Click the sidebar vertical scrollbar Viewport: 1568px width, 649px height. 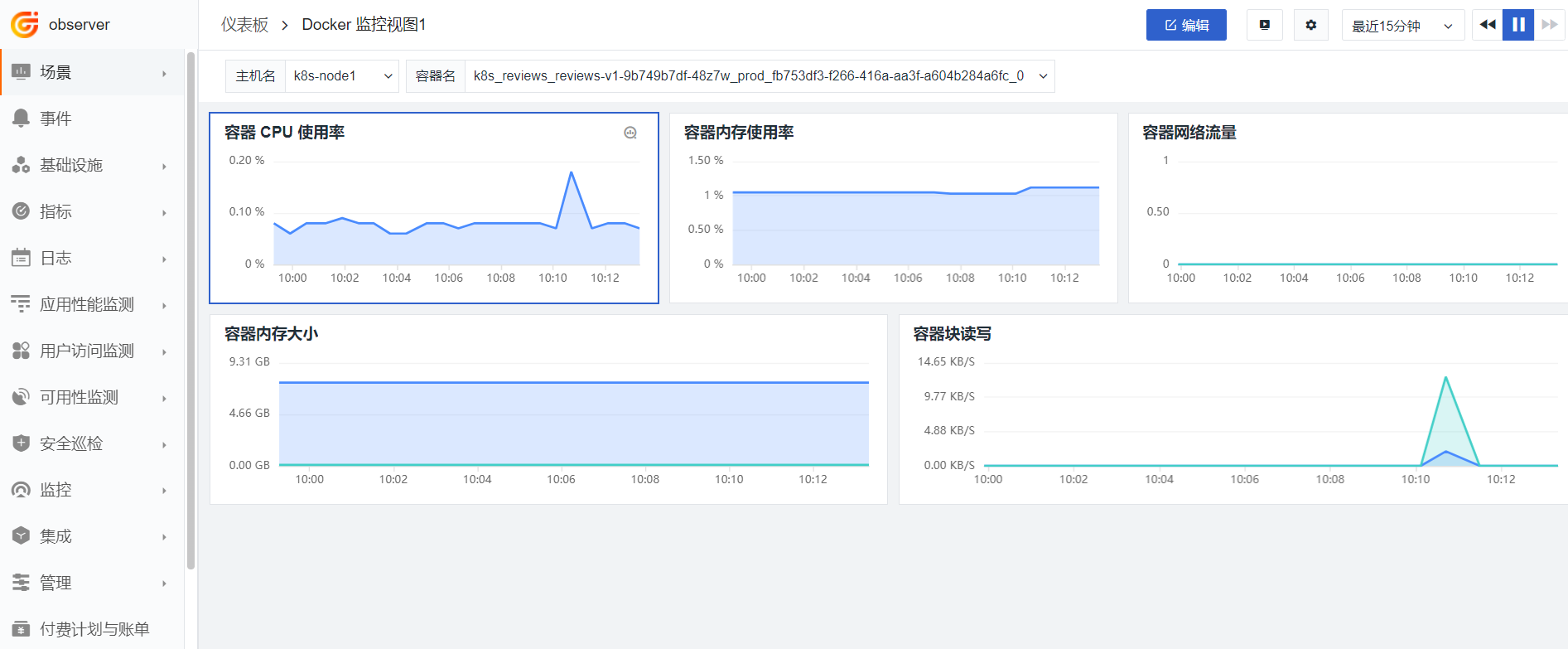pos(191,311)
